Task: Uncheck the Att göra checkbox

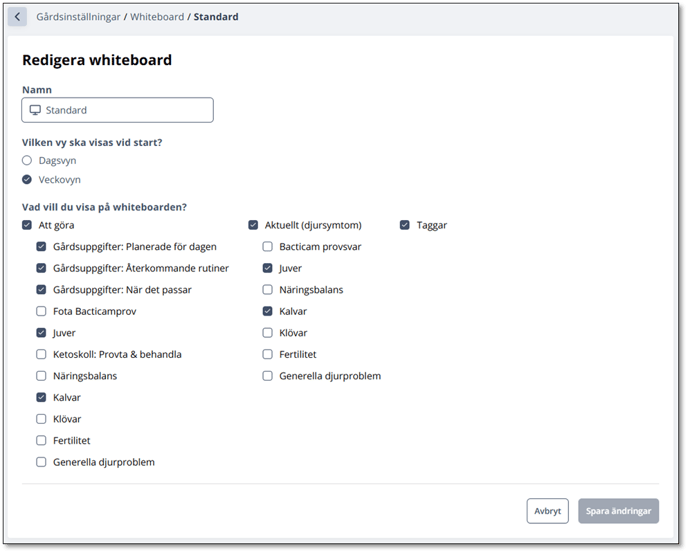Action: pos(27,225)
